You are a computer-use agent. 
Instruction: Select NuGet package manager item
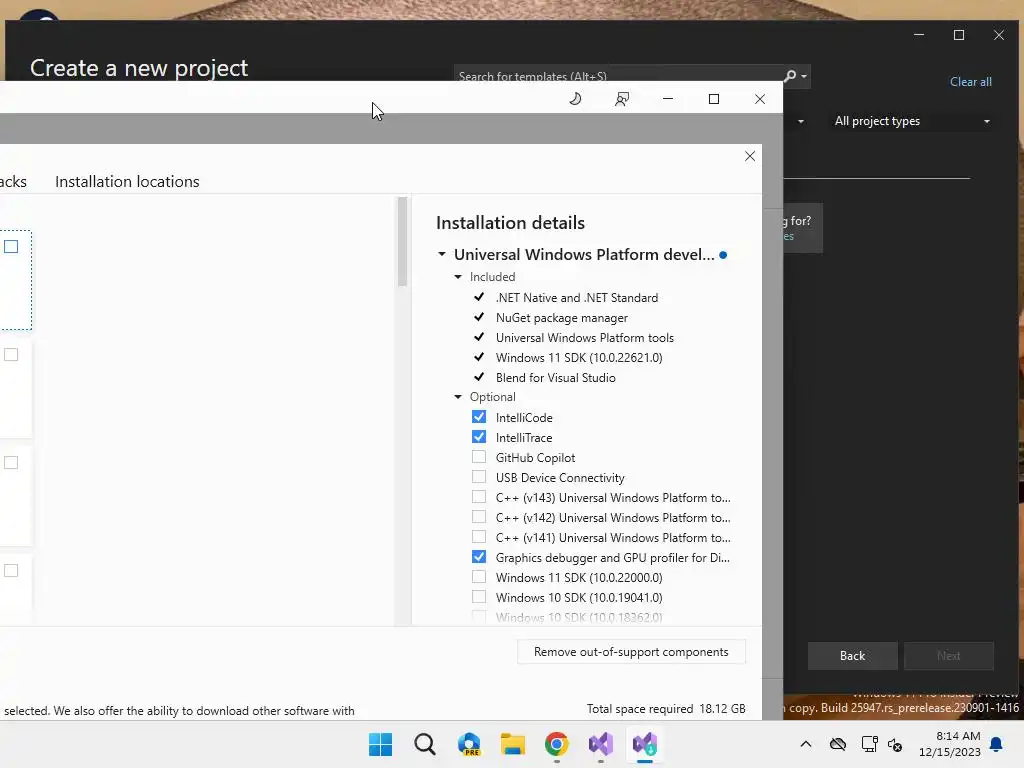tap(562, 318)
